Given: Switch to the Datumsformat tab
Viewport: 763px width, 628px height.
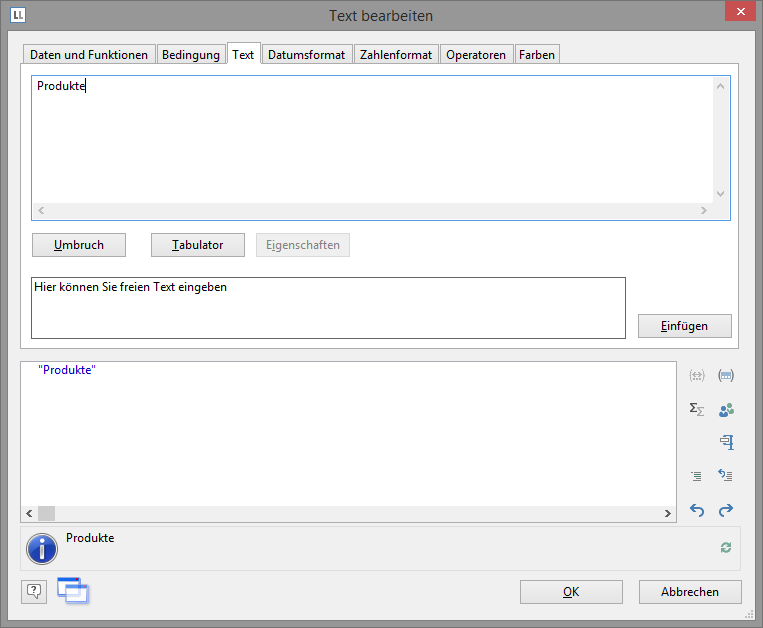Looking at the screenshot, I should point(306,55).
